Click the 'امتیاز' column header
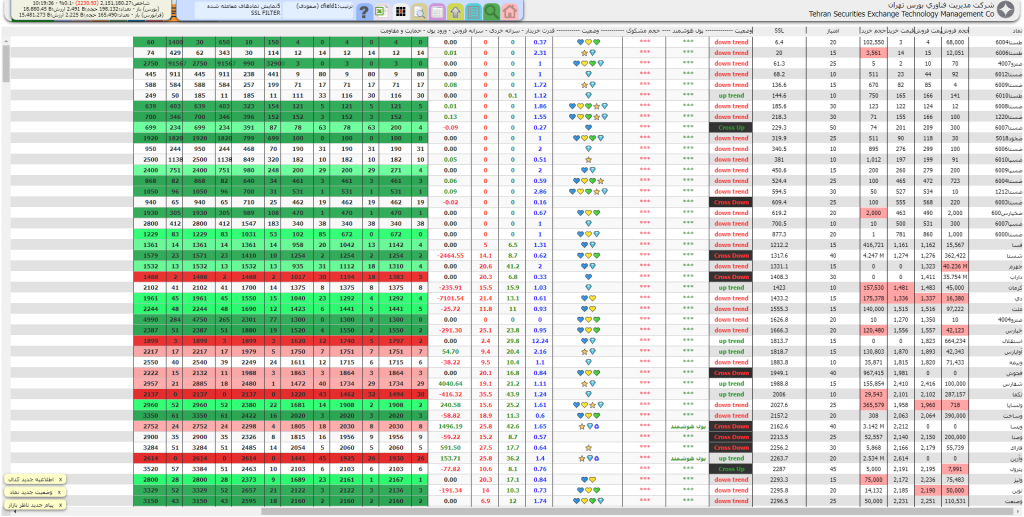The width and height of the screenshot is (1024, 517). pyautogui.click(x=832, y=32)
